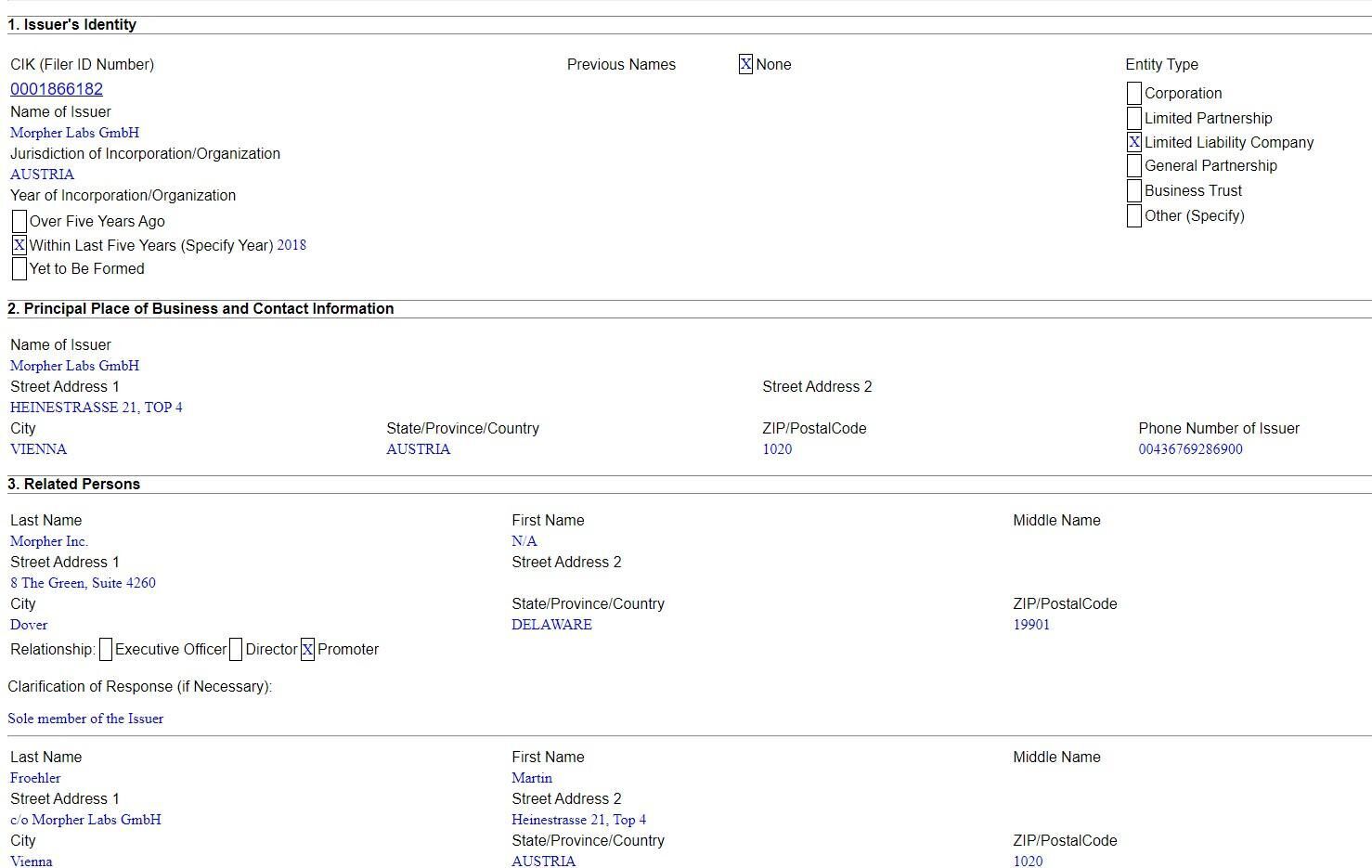Open CIK link 0001866182
The image size is (1372, 868).
pos(57,89)
